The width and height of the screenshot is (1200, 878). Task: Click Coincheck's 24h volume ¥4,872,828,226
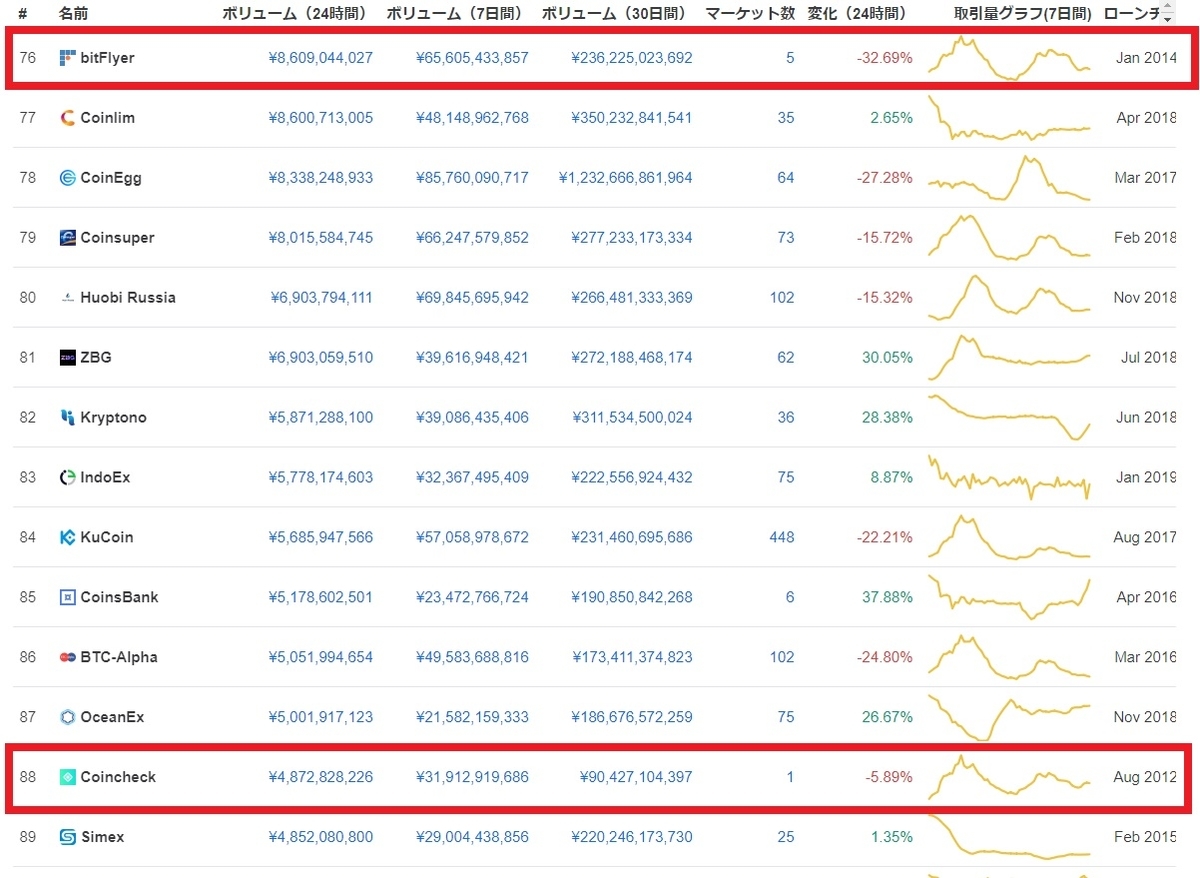(321, 777)
